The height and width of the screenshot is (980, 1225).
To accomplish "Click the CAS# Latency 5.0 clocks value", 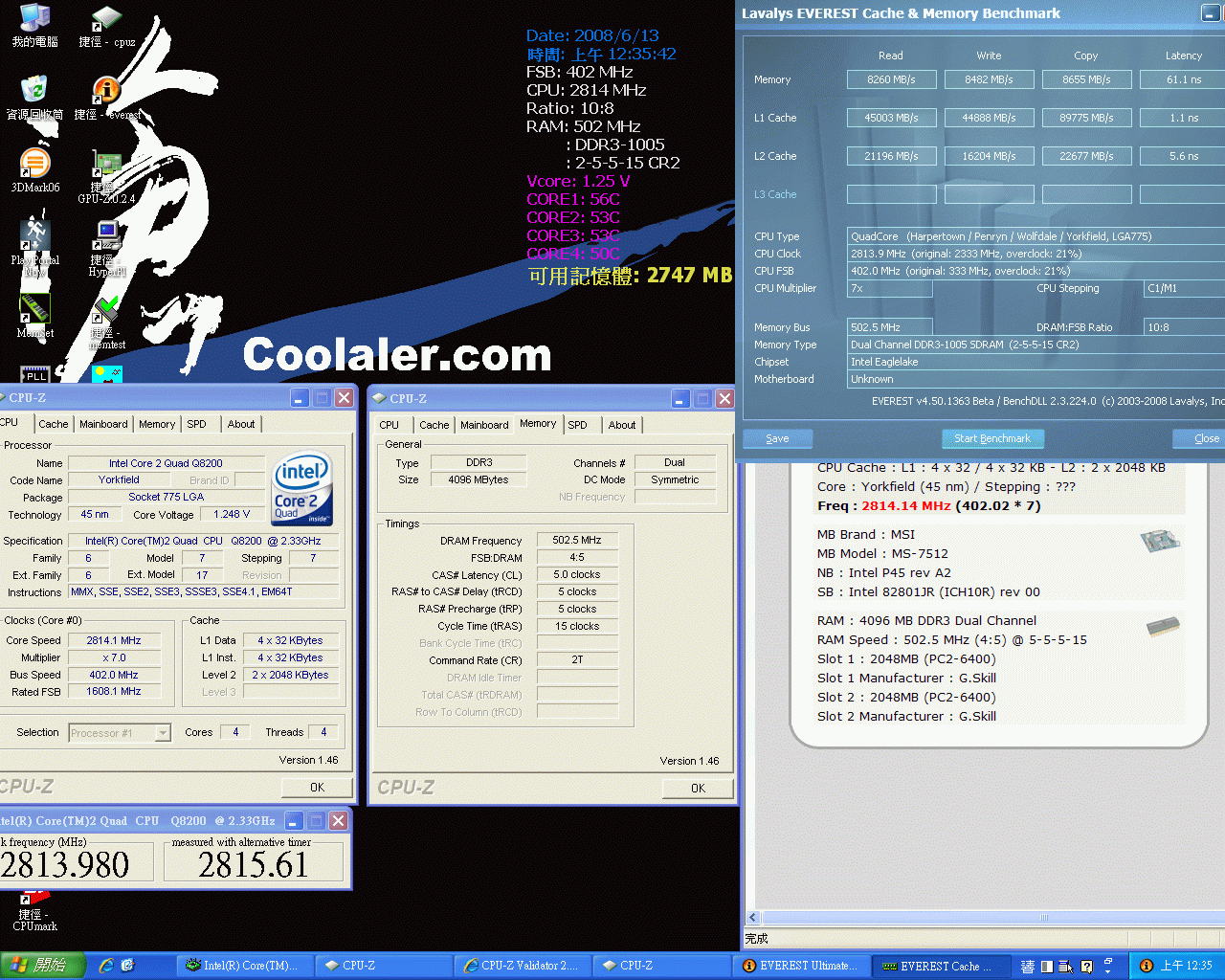I will click(x=577, y=574).
